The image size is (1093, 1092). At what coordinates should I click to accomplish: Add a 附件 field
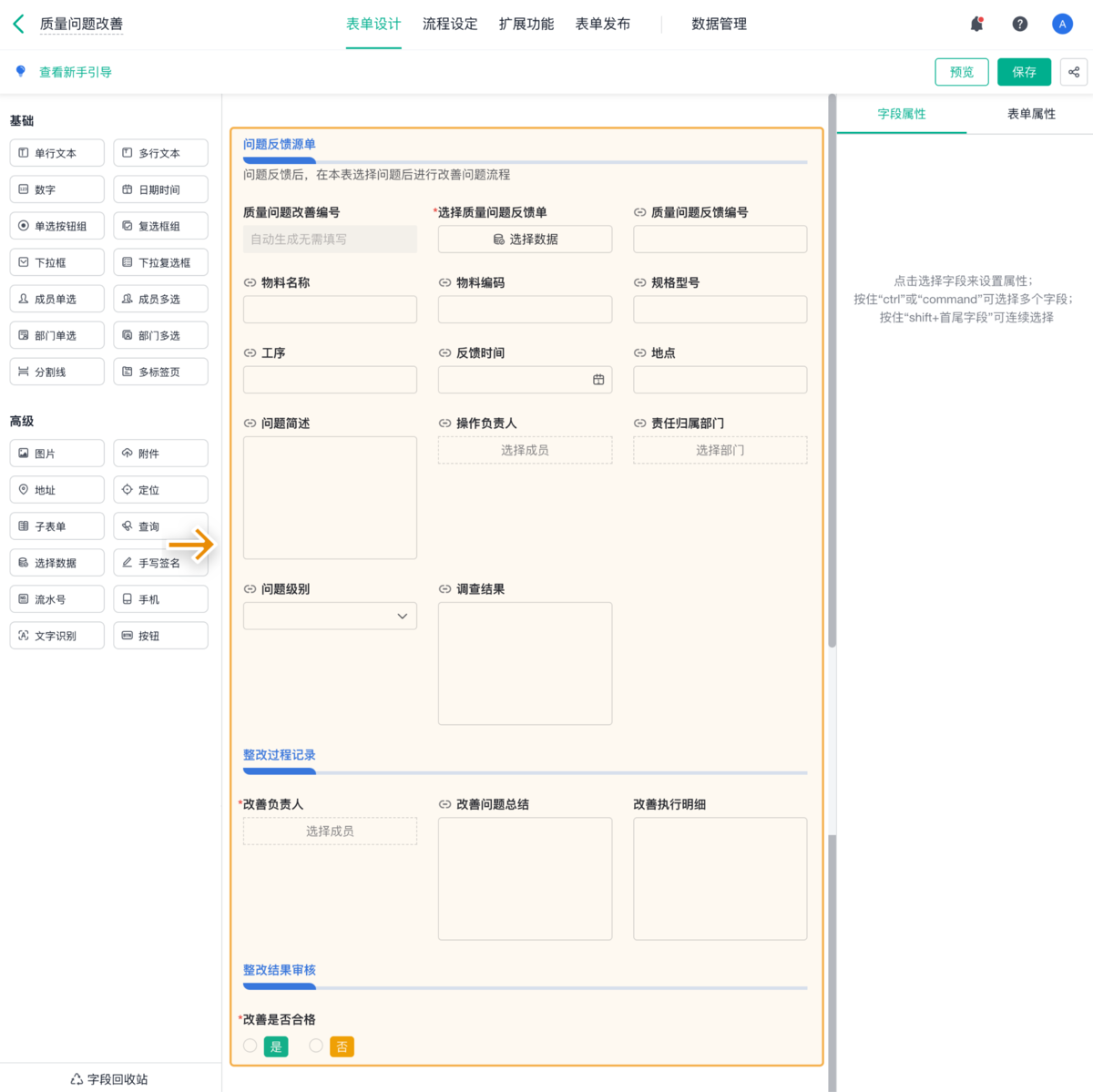161,454
